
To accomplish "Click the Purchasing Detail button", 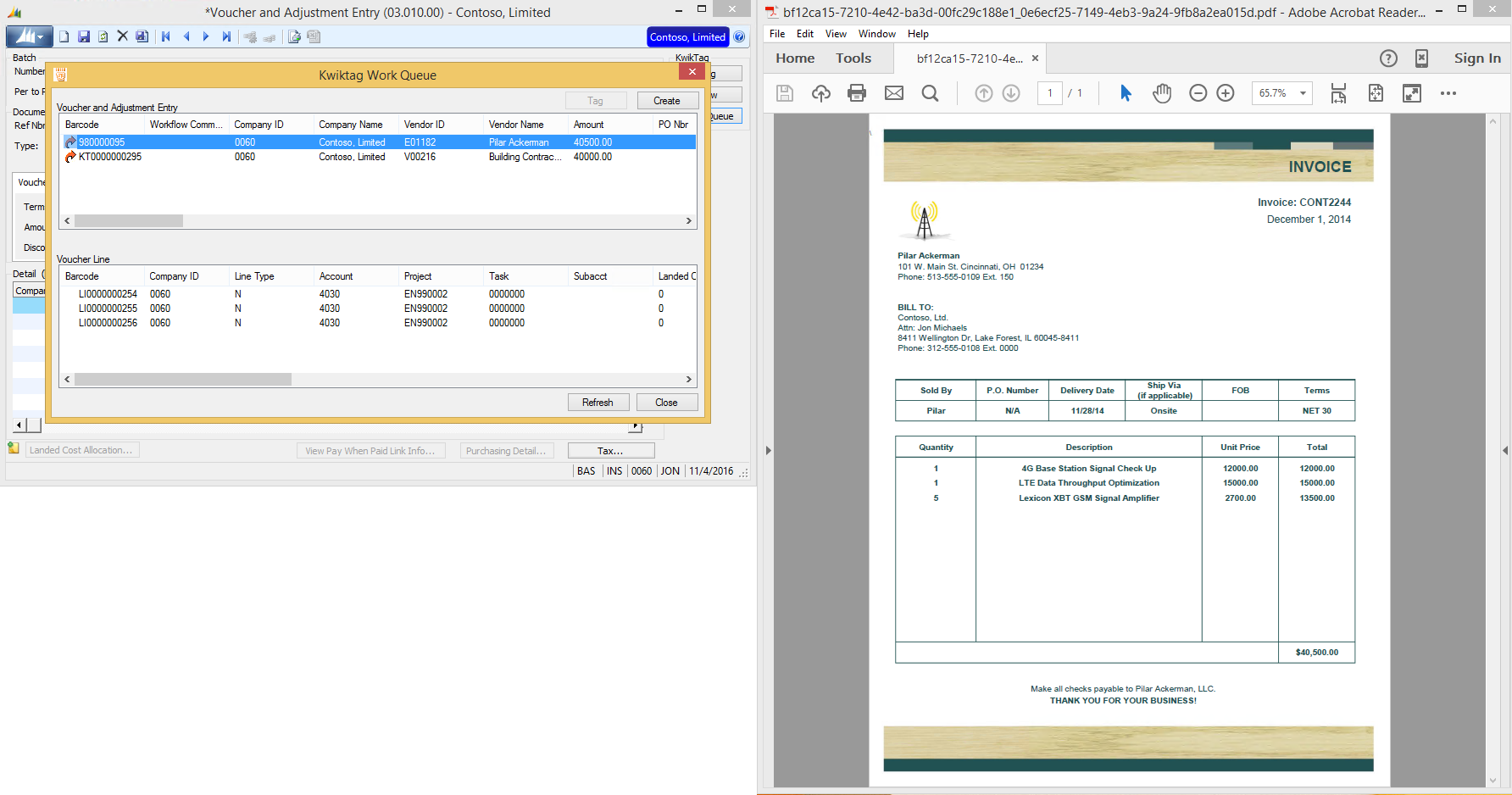I will [506, 451].
